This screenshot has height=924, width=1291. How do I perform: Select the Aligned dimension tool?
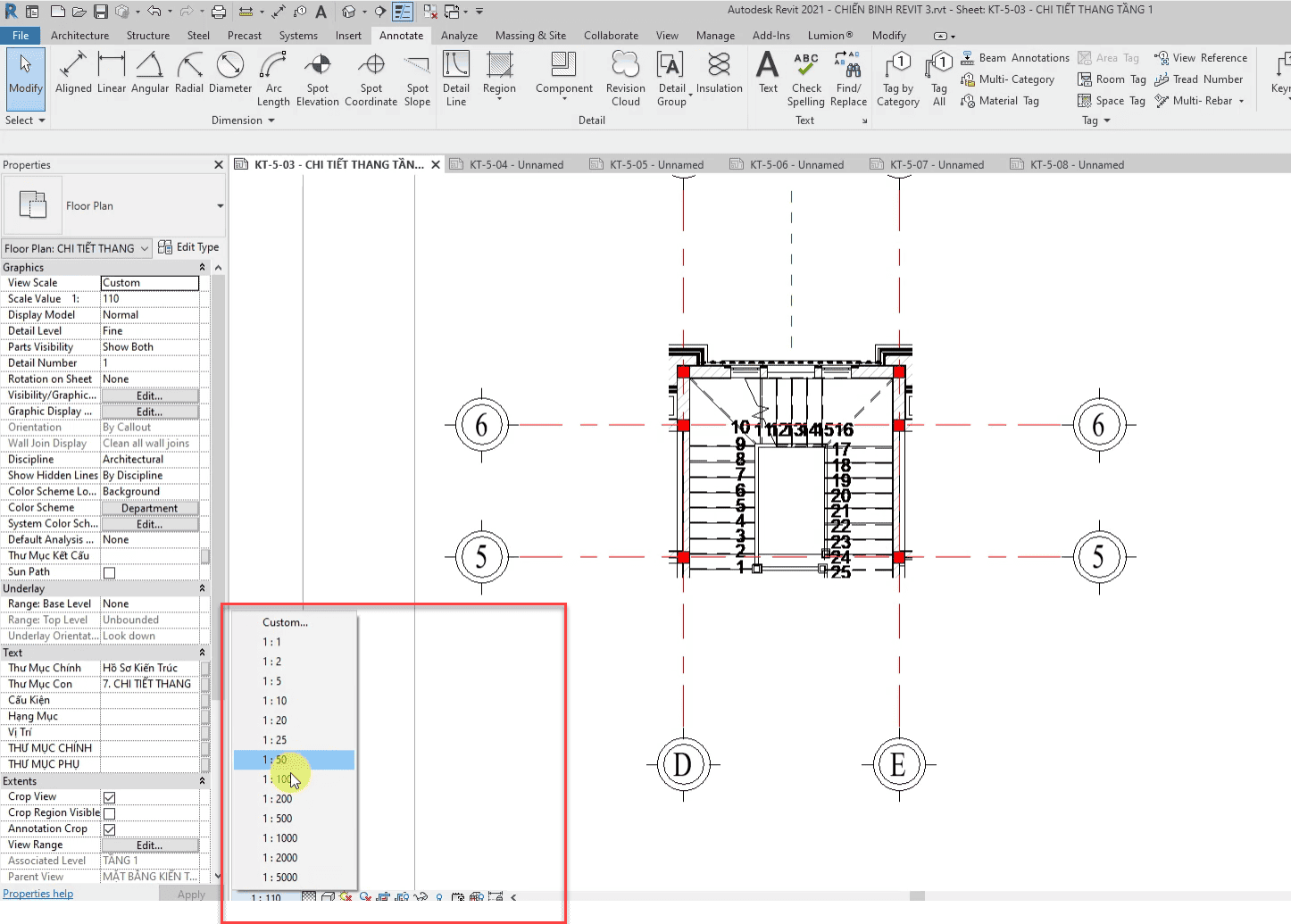point(73,73)
